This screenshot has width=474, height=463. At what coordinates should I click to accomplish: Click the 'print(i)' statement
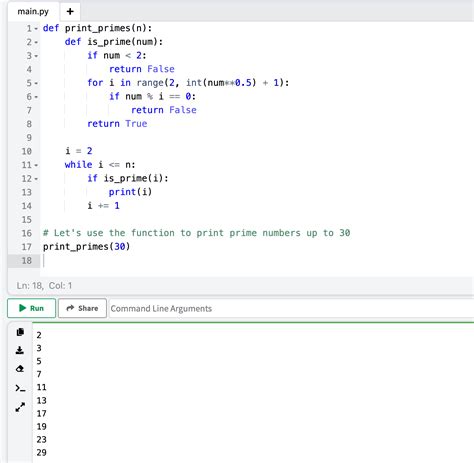(x=130, y=192)
